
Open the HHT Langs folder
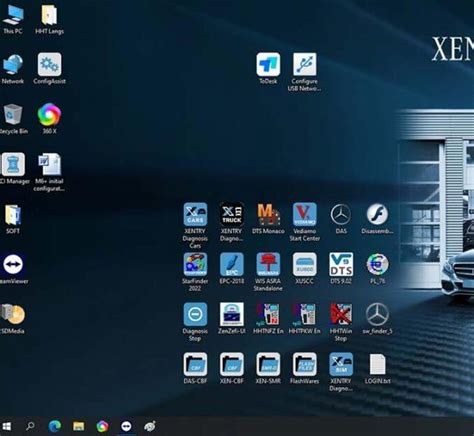tap(49, 20)
